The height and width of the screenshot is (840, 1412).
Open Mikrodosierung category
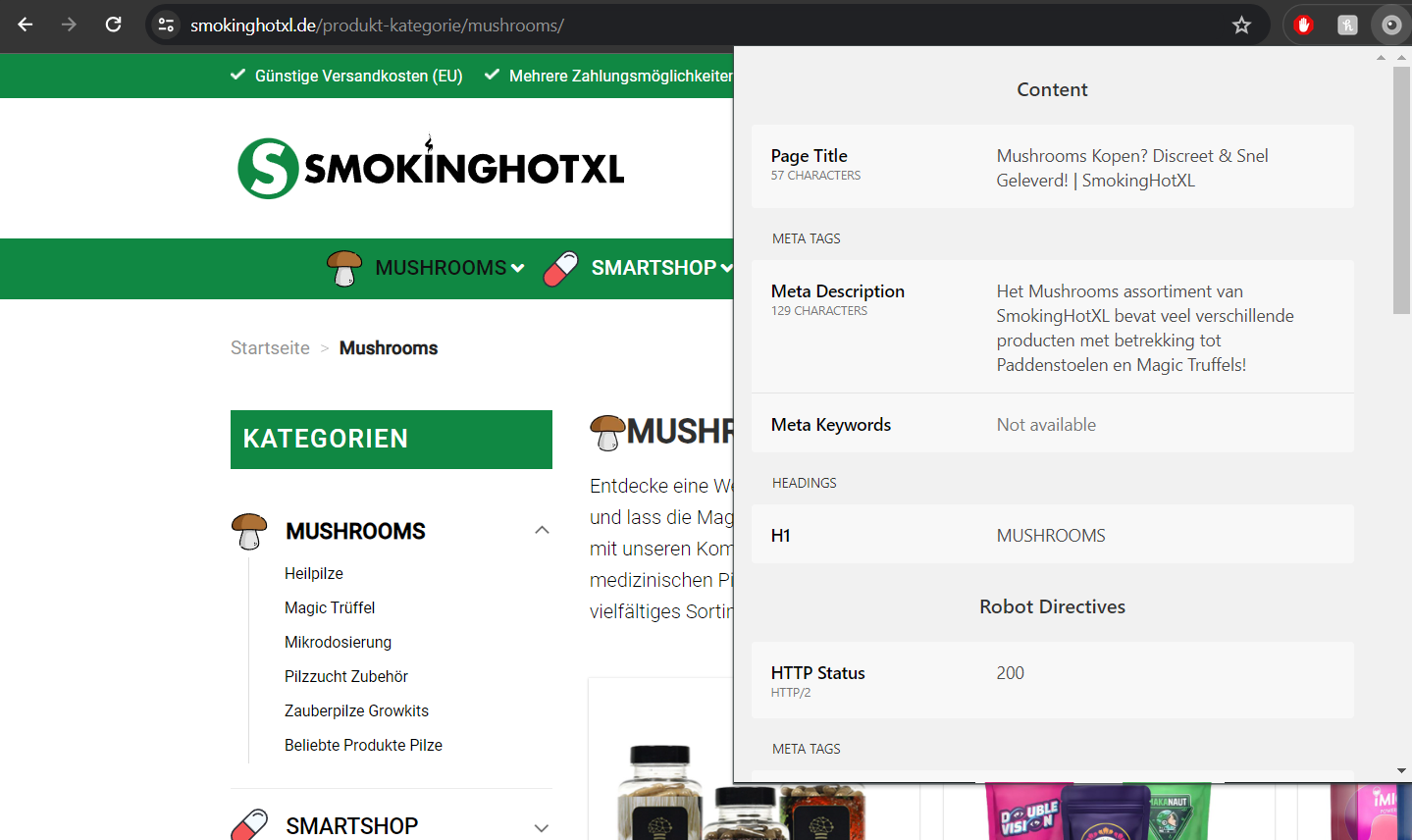coord(338,642)
